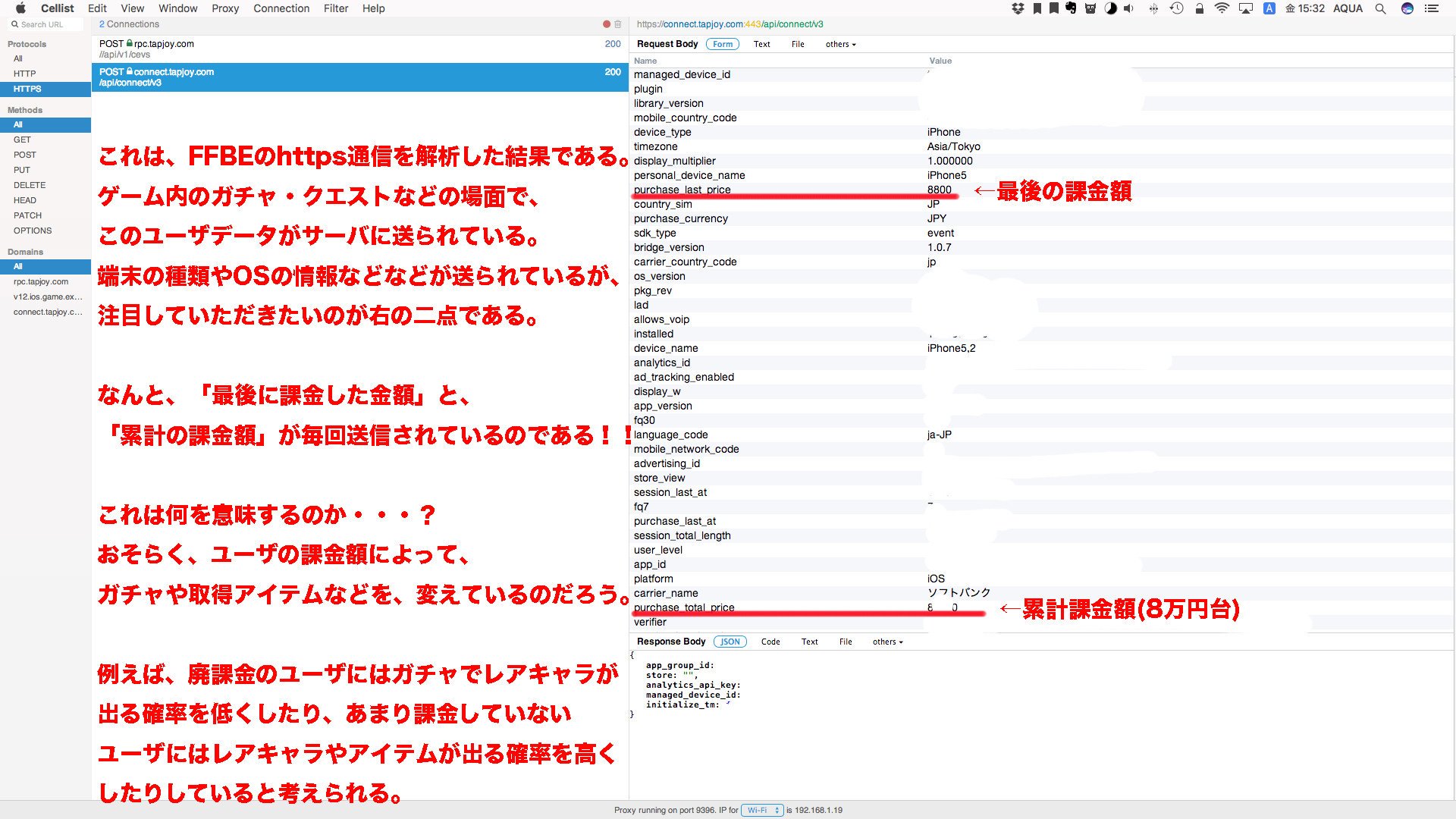Image resolution: width=1456 pixels, height=819 pixels.
Task: Click the first bookmark icon in menu bar
Action: [x=1037, y=8]
